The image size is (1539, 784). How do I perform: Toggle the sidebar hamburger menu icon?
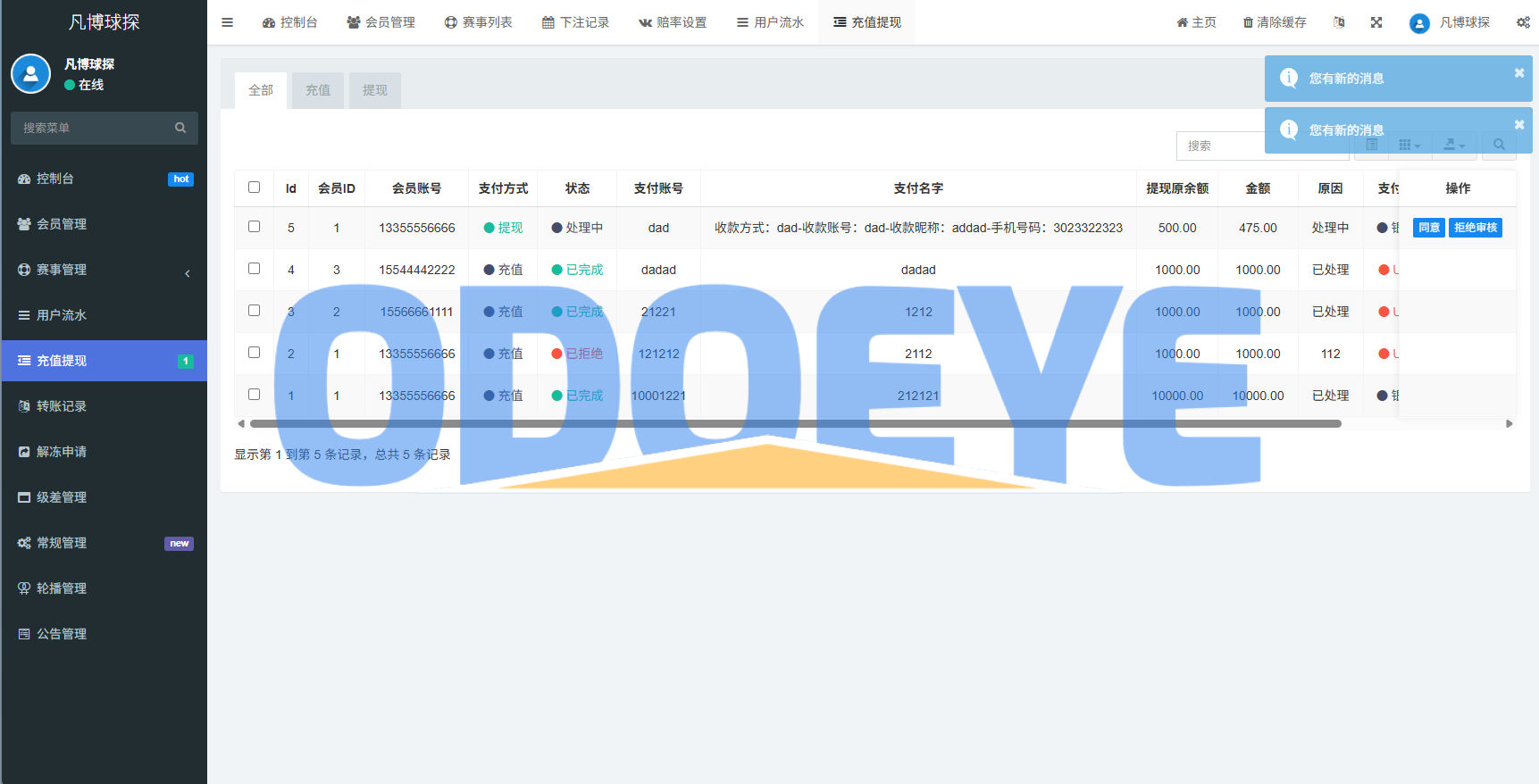[227, 22]
